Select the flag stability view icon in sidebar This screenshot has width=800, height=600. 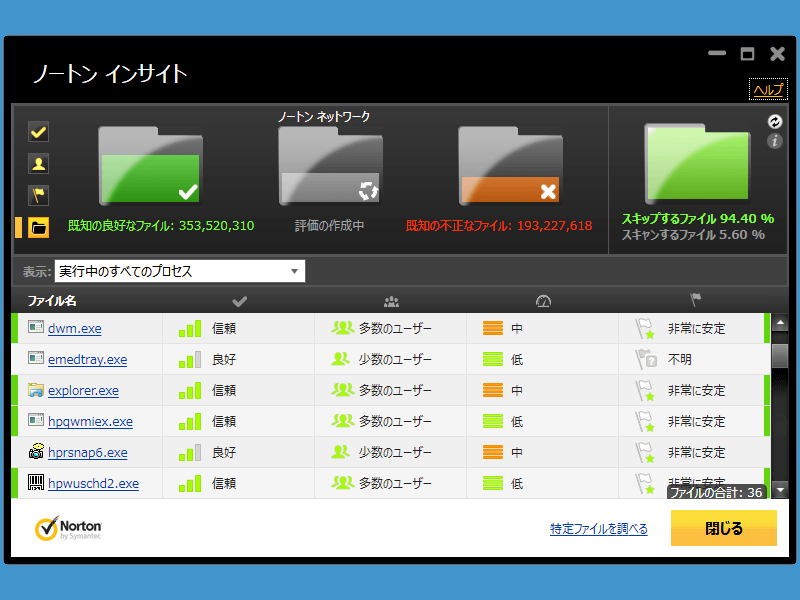coord(38,195)
